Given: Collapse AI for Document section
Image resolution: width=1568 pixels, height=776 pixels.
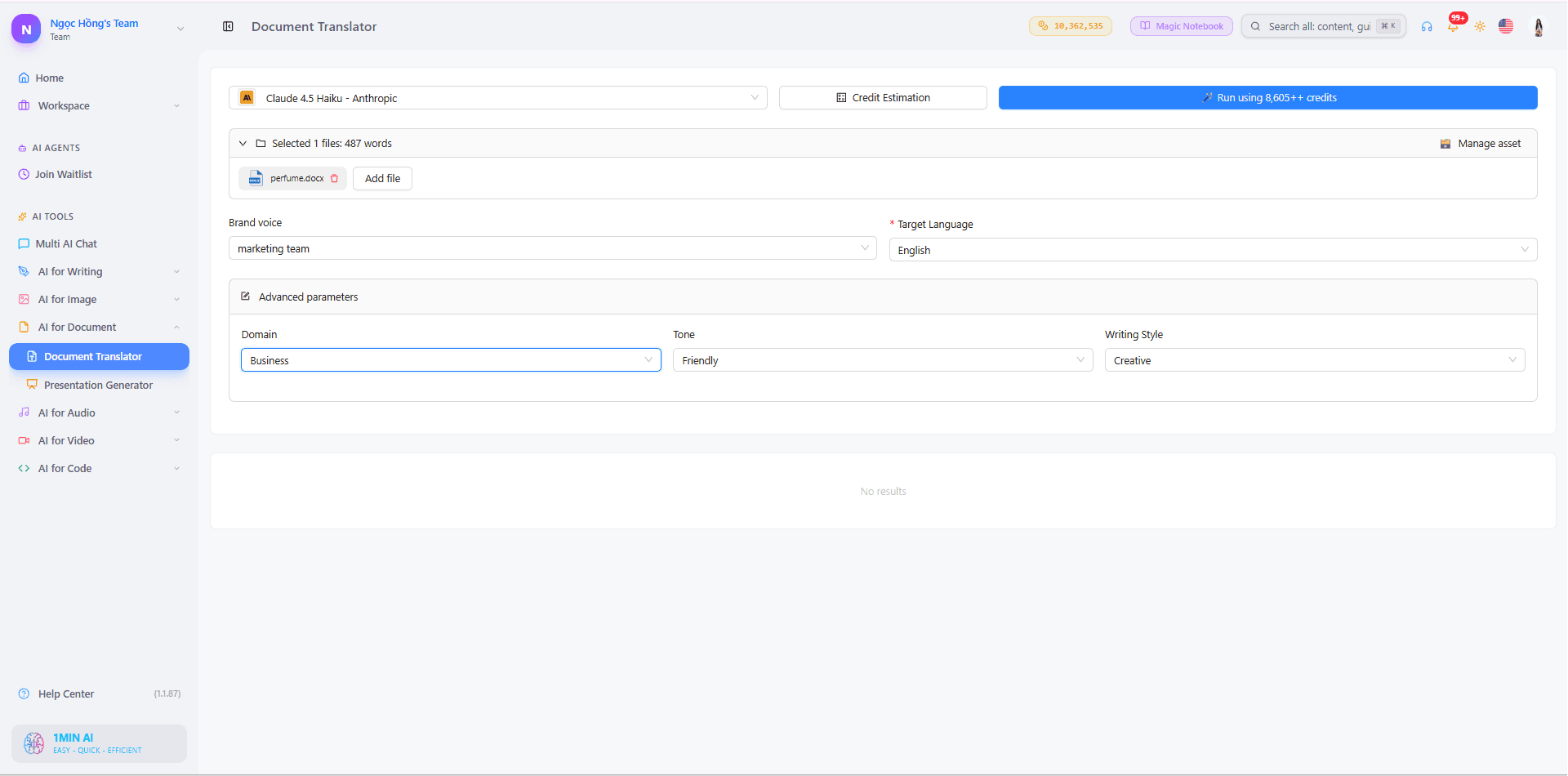Looking at the screenshot, I should [x=99, y=327].
